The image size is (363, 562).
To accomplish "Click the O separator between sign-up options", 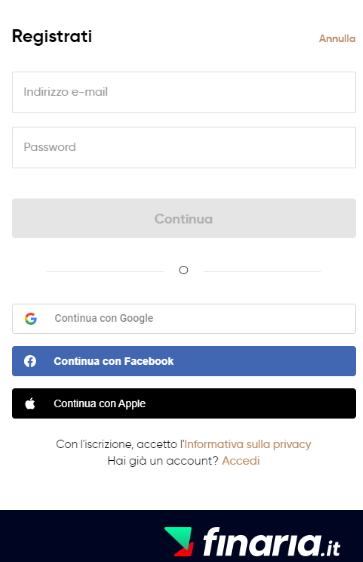I will [183, 270].
